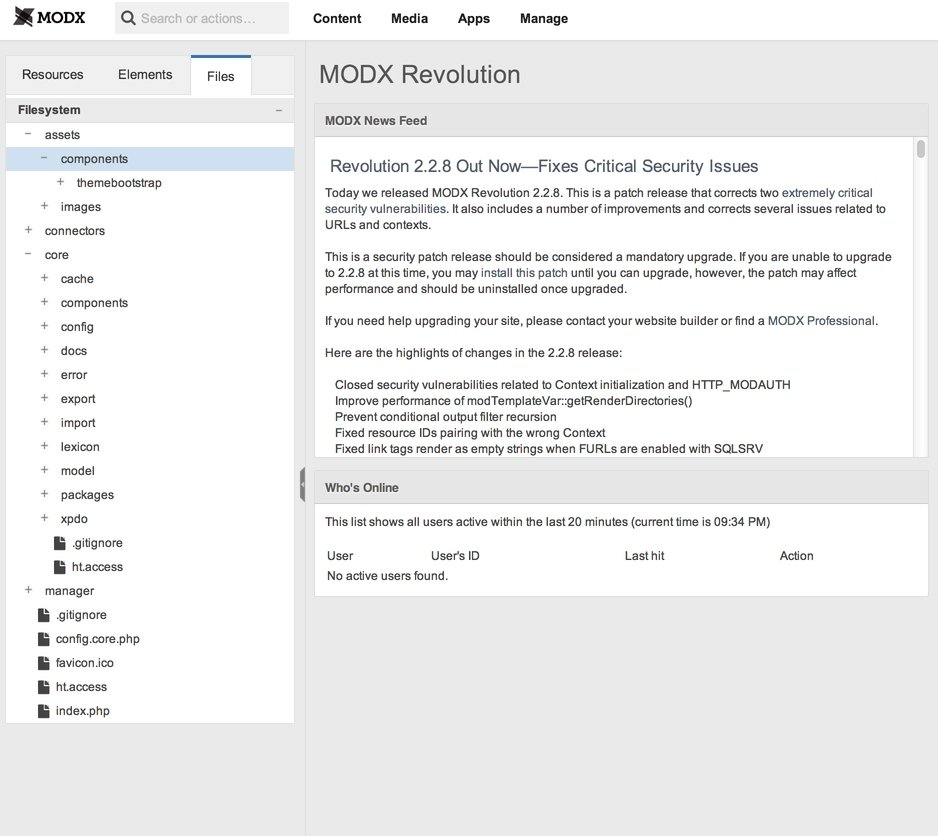The height and width of the screenshot is (836, 938).
Task: Click the ht.access file icon inside core
Action: (59, 567)
